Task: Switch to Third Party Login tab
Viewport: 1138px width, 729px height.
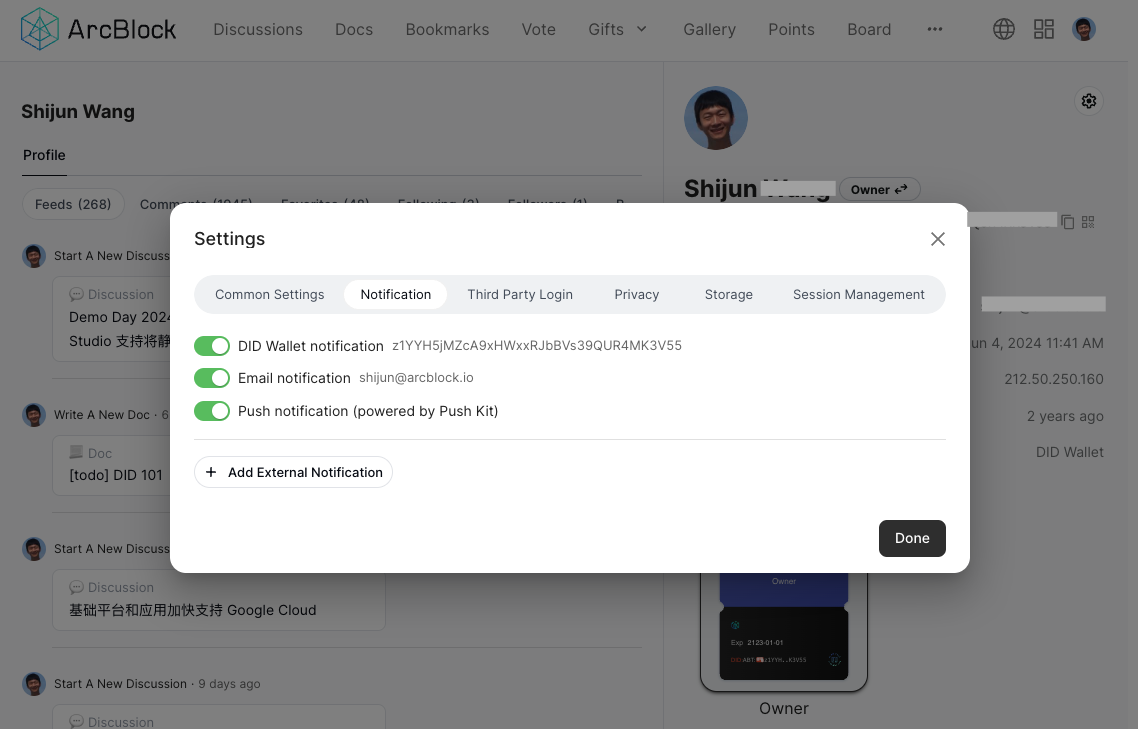Action: (520, 294)
